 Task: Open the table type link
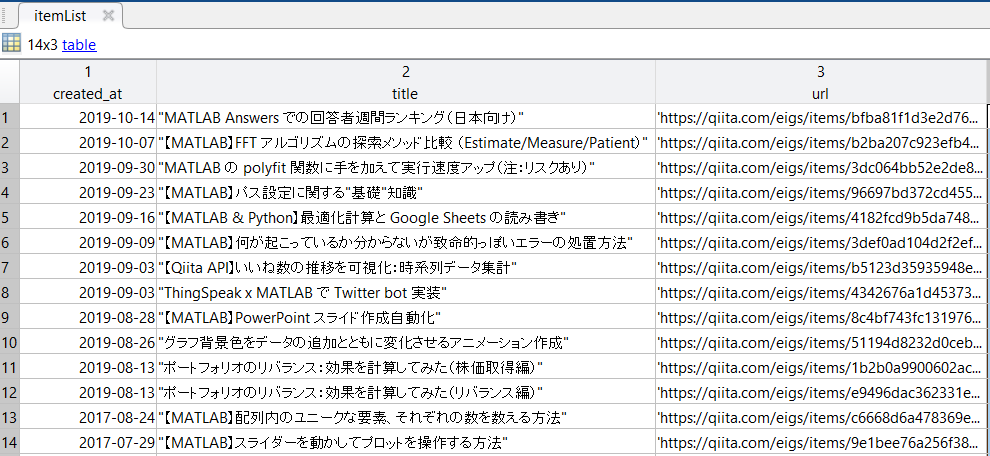(79, 45)
